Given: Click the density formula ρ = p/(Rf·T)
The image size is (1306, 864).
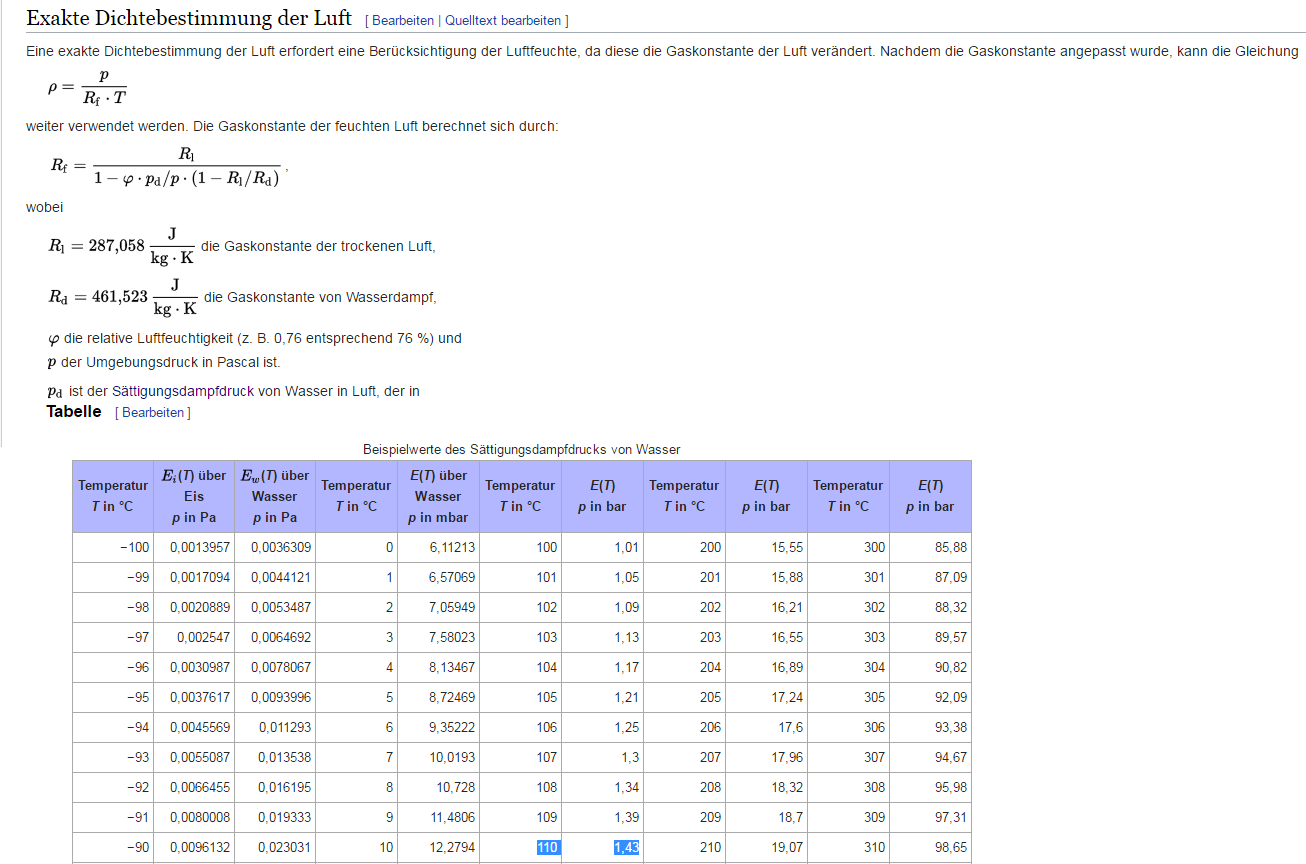Looking at the screenshot, I should coord(87,87).
